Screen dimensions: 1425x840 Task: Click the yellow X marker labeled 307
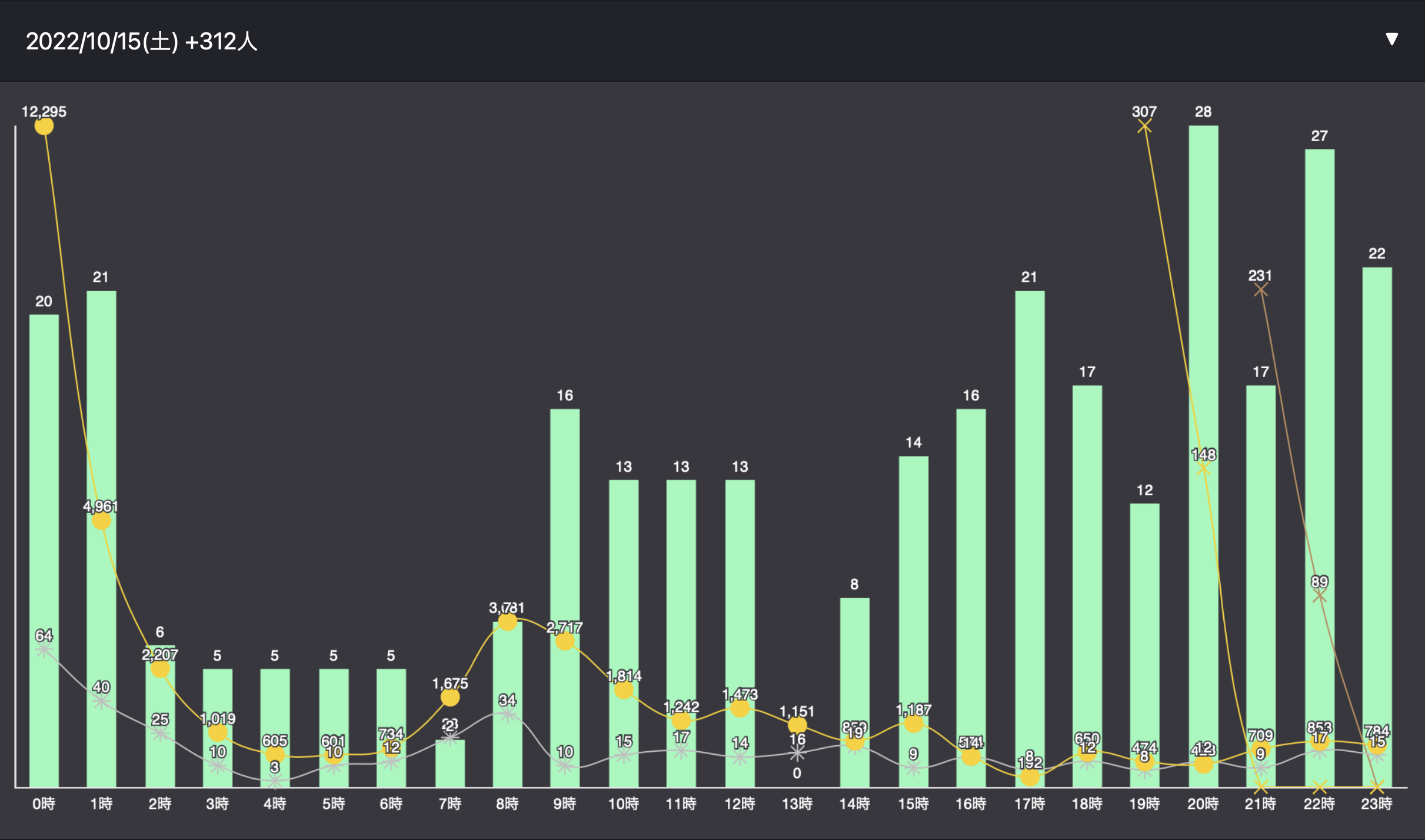point(1144,126)
